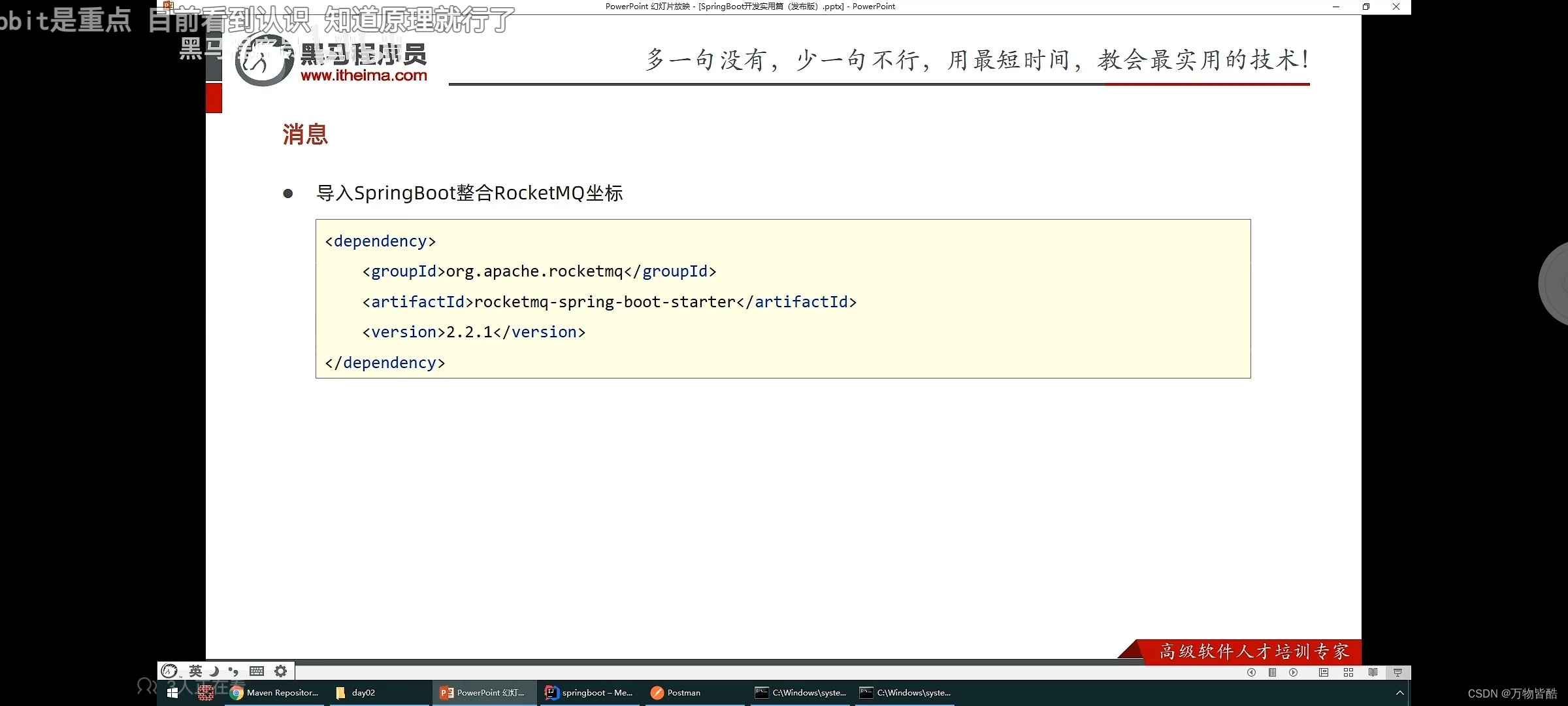This screenshot has width=1568, height=706.
Task: Click the IME logo icon
Action: (169, 671)
